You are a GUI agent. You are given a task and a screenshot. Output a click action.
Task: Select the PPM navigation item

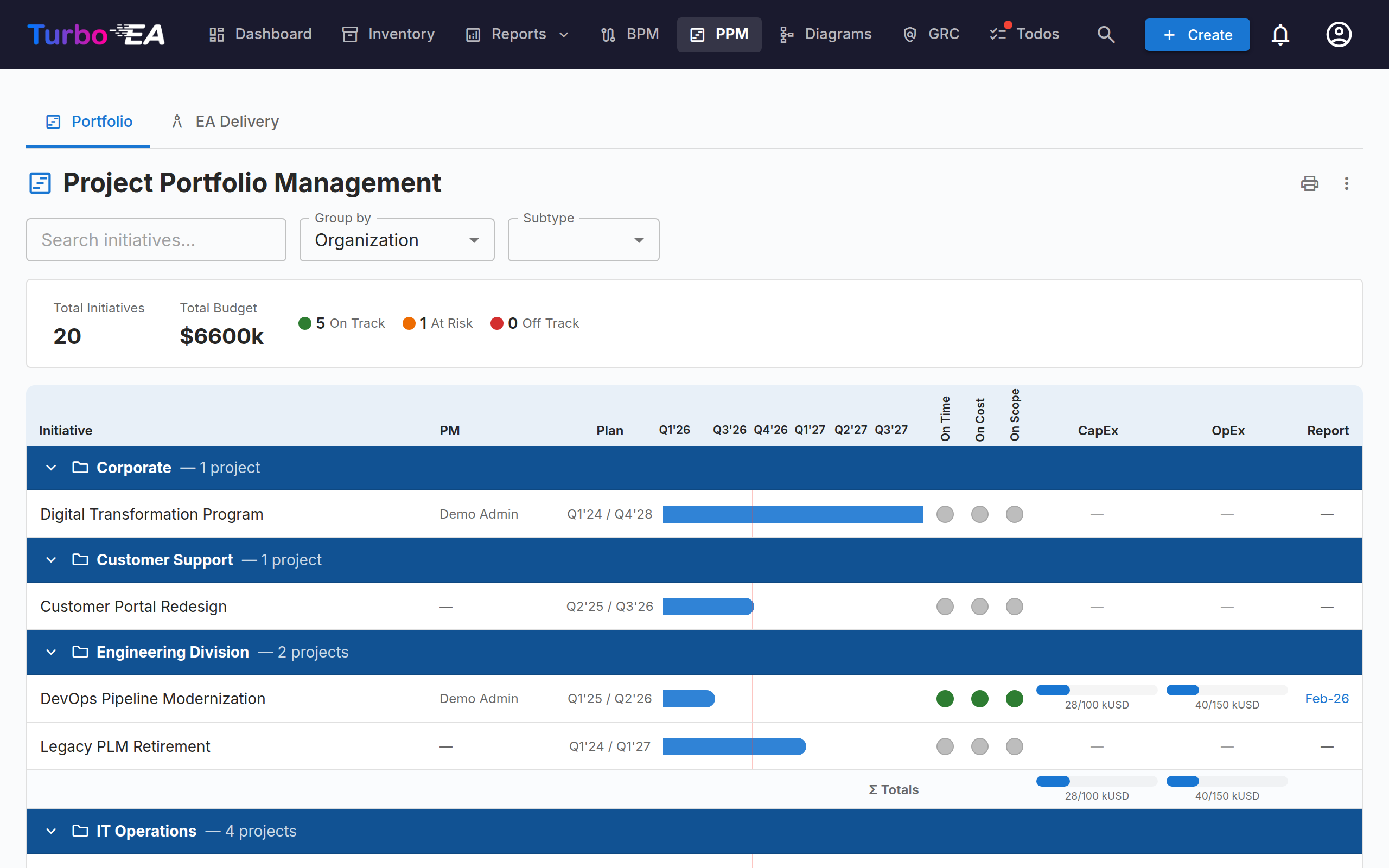pos(719,34)
